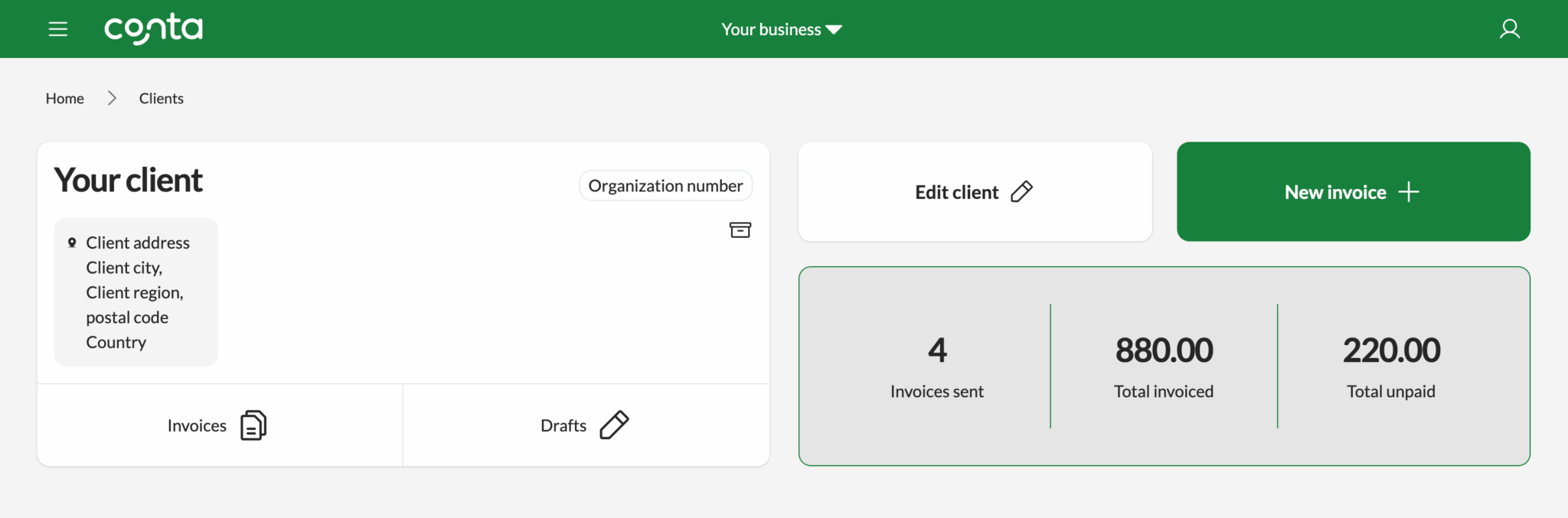1568x518 pixels.
Task: Go to Clients breadcrumb
Action: [162, 98]
